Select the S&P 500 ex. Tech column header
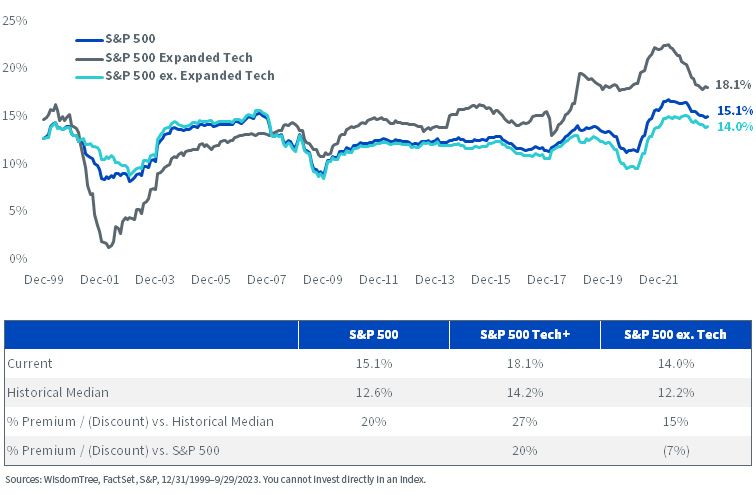The width and height of the screenshot is (756, 495). (x=675, y=334)
